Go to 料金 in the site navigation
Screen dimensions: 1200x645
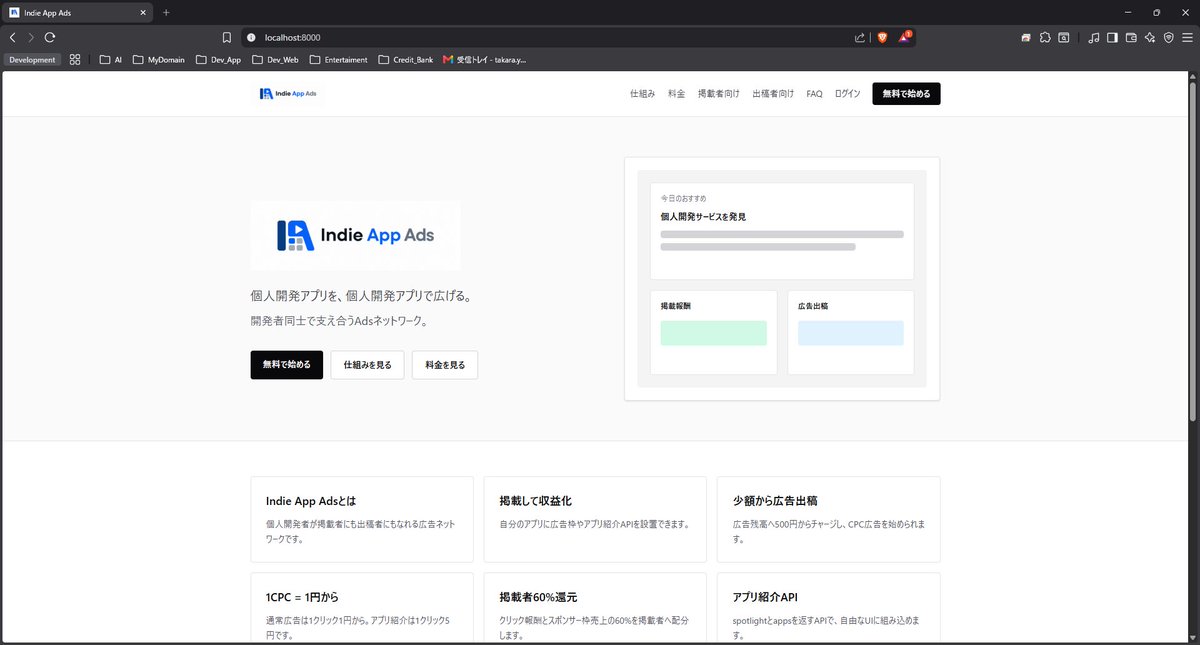[x=676, y=93]
